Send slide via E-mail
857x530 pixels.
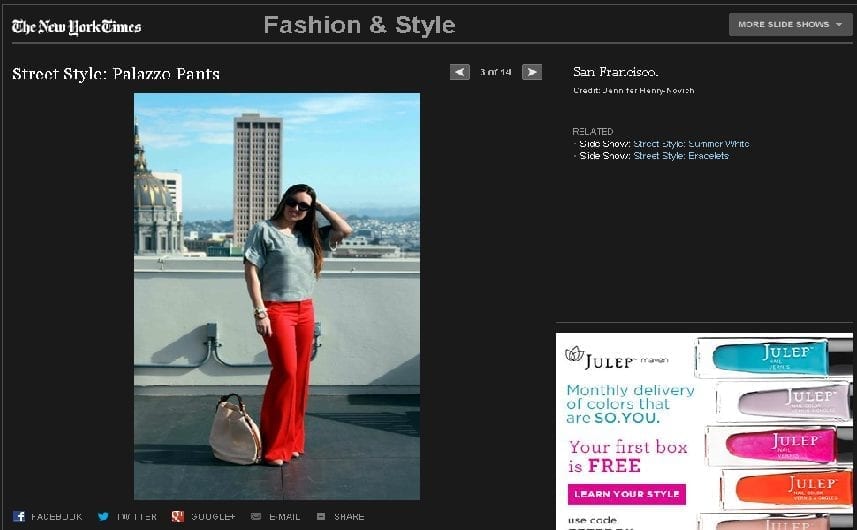point(275,517)
